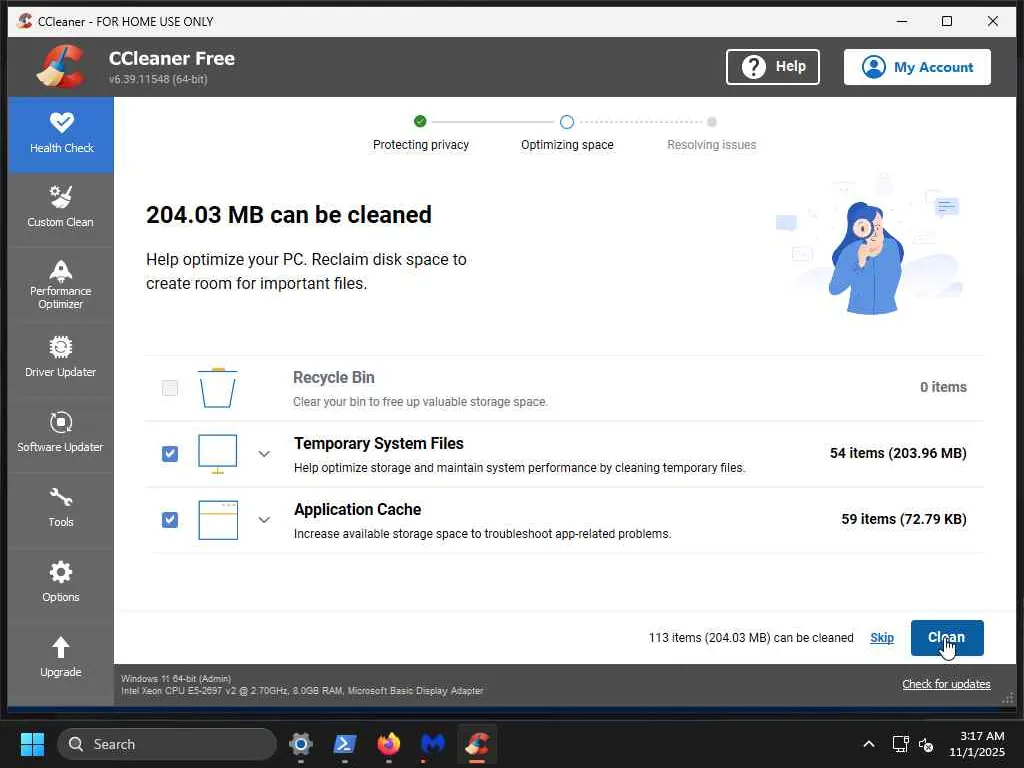
Task: Open the Upgrade page
Action: (x=61, y=658)
